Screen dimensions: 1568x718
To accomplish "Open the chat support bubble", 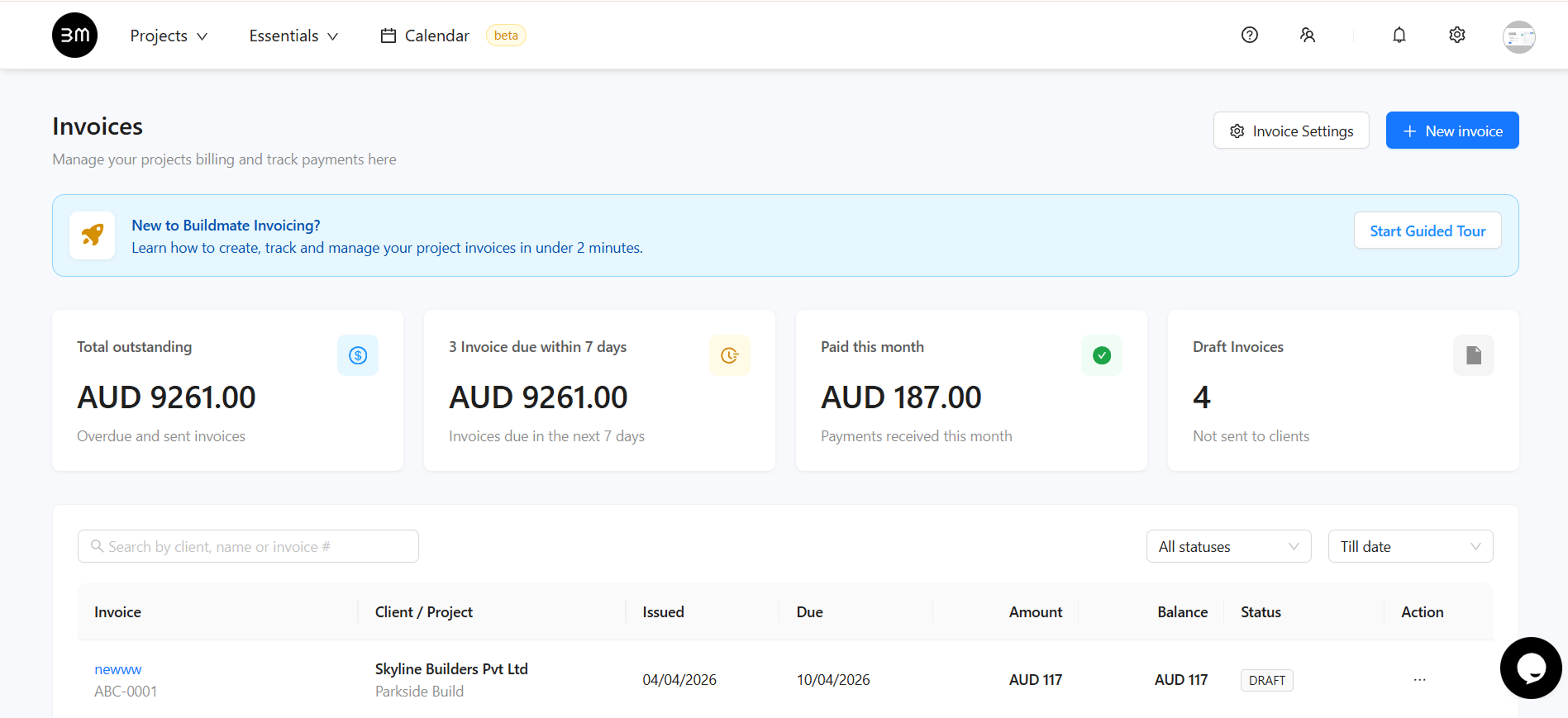I will click(x=1531, y=668).
